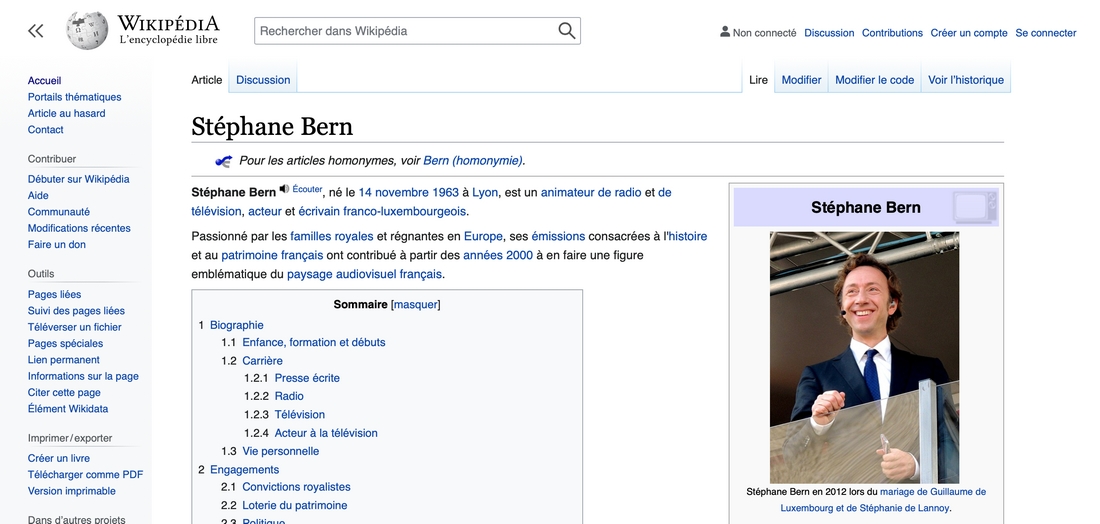Open Élément Wikidata
Screen dimensions: 1100x524
[x=68, y=409]
